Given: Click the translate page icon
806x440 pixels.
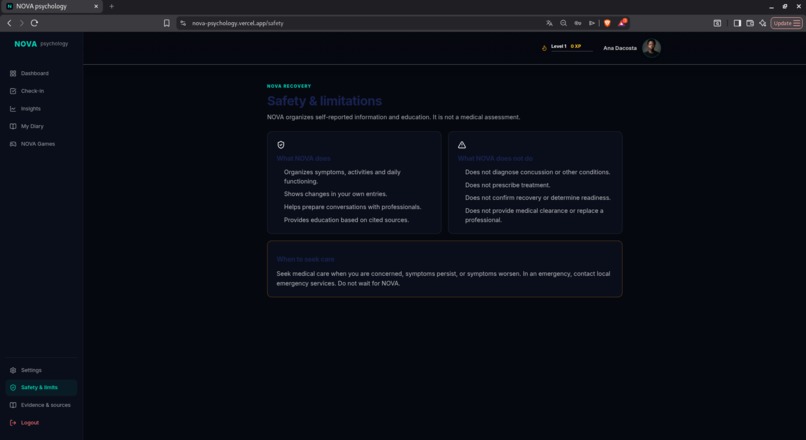Looking at the screenshot, I should pos(549,23).
